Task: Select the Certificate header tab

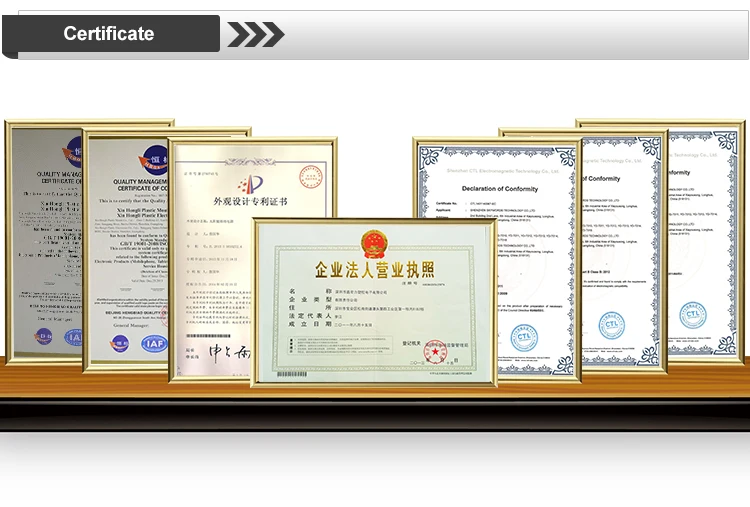Action: point(110,34)
